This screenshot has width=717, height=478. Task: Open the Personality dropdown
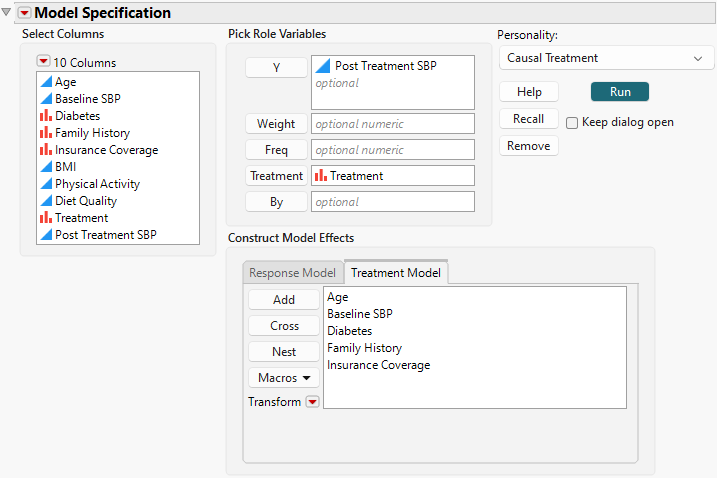pyautogui.click(x=604, y=58)
